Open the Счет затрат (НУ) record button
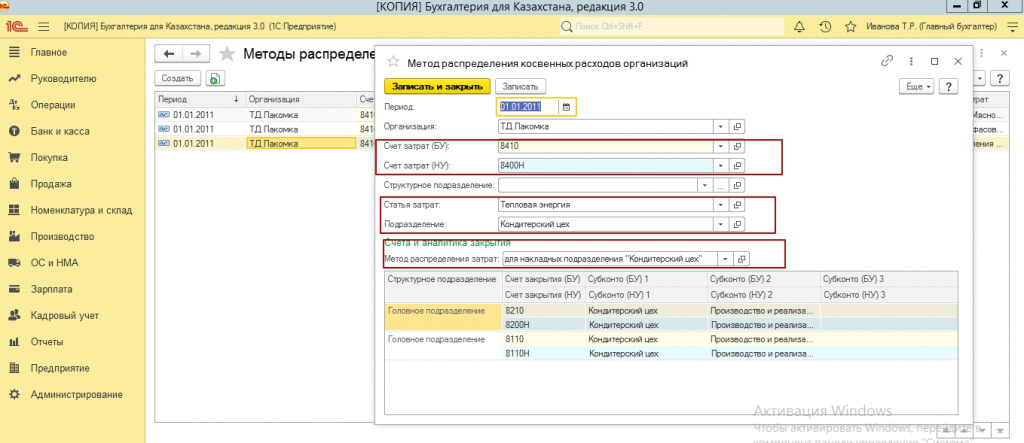The height and width of the screenshot is (443, 1024). click(737, 166)
